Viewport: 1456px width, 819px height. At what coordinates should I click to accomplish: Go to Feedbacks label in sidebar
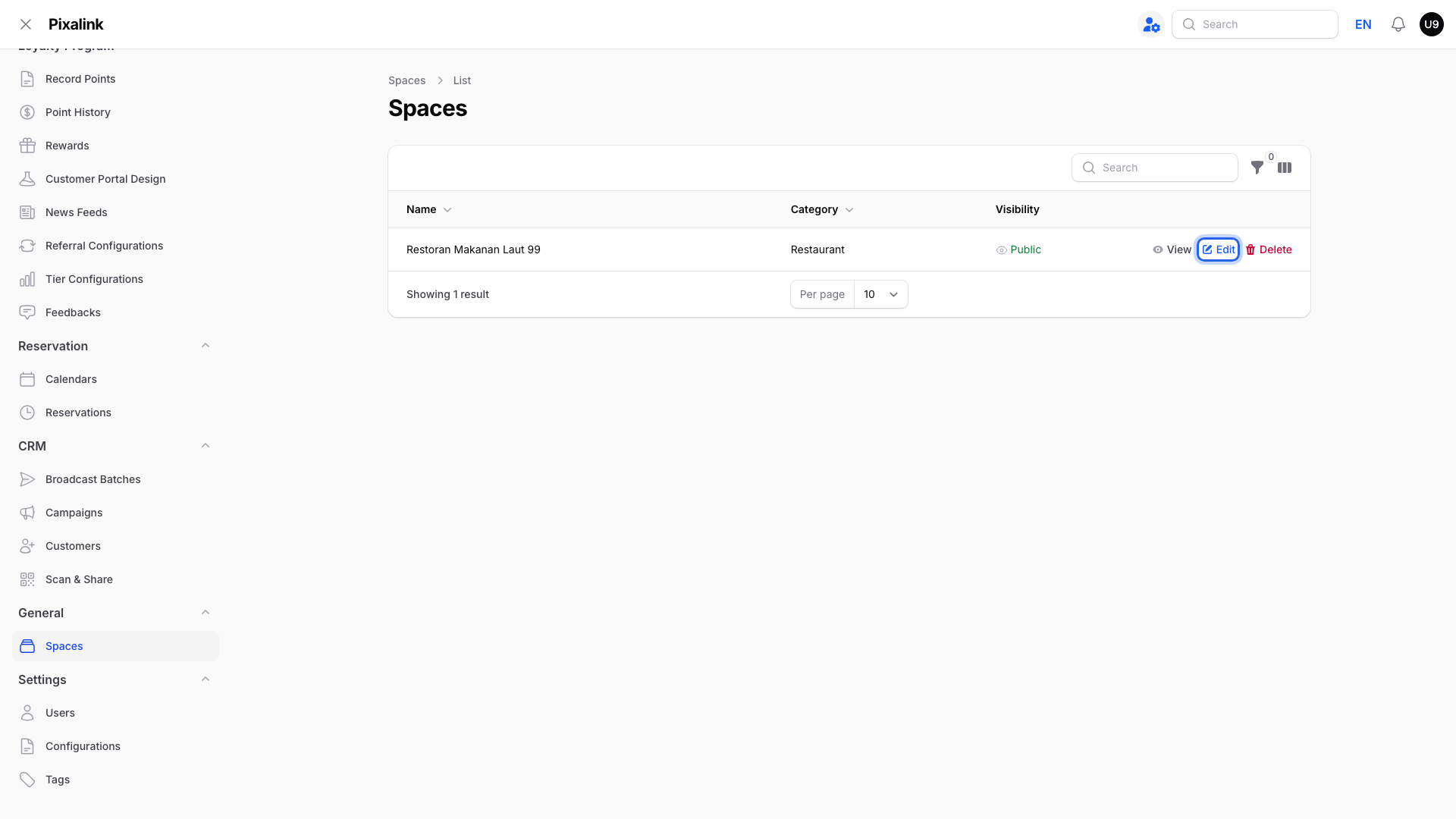click(x=73, y=312)
